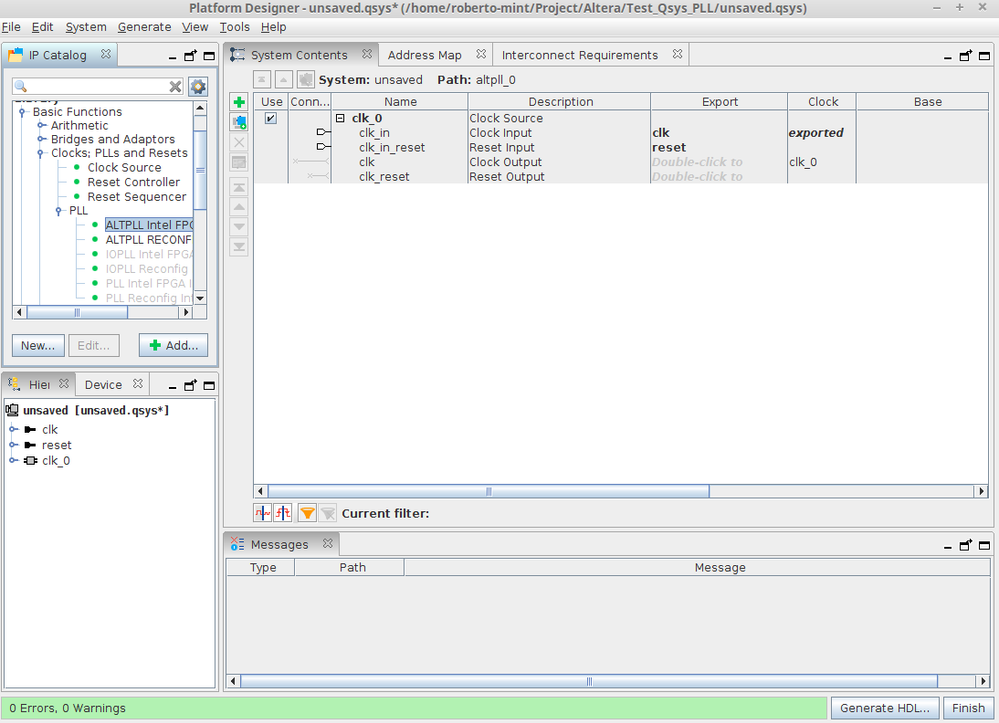The height and width of the screenshot is (723, 999).
Task: Open the System menu
Action: 86,27
